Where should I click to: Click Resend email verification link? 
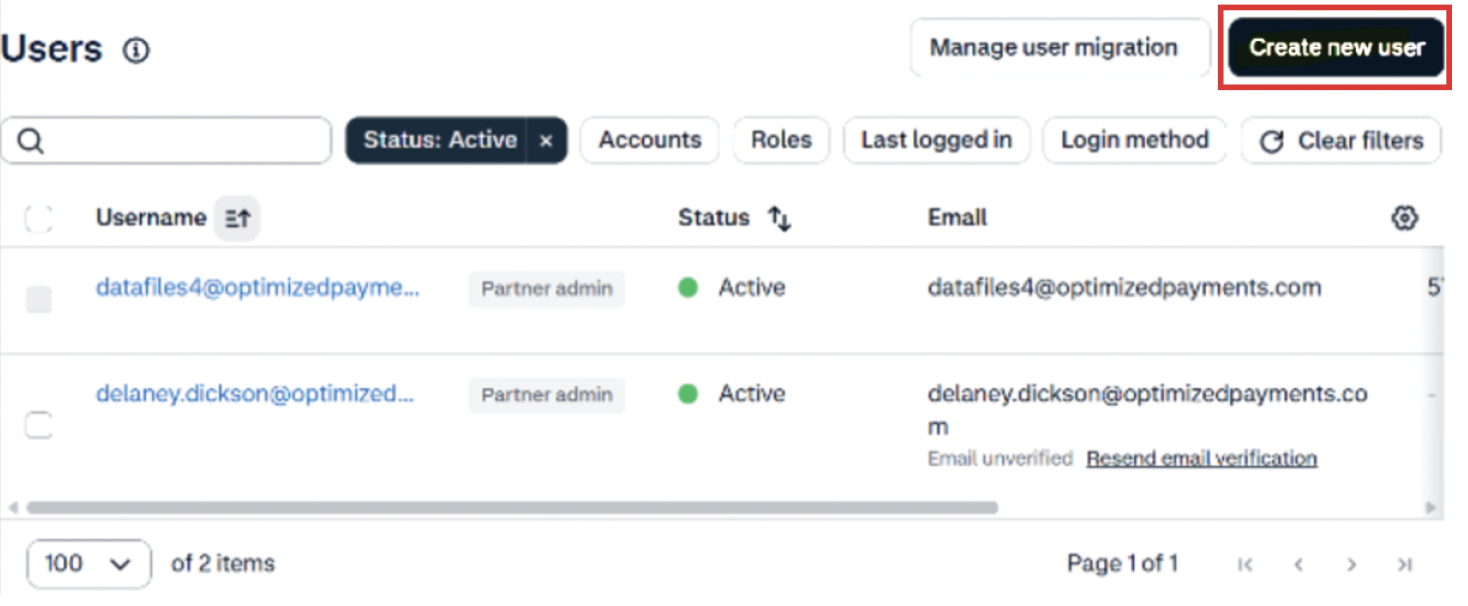(1202, 459)
